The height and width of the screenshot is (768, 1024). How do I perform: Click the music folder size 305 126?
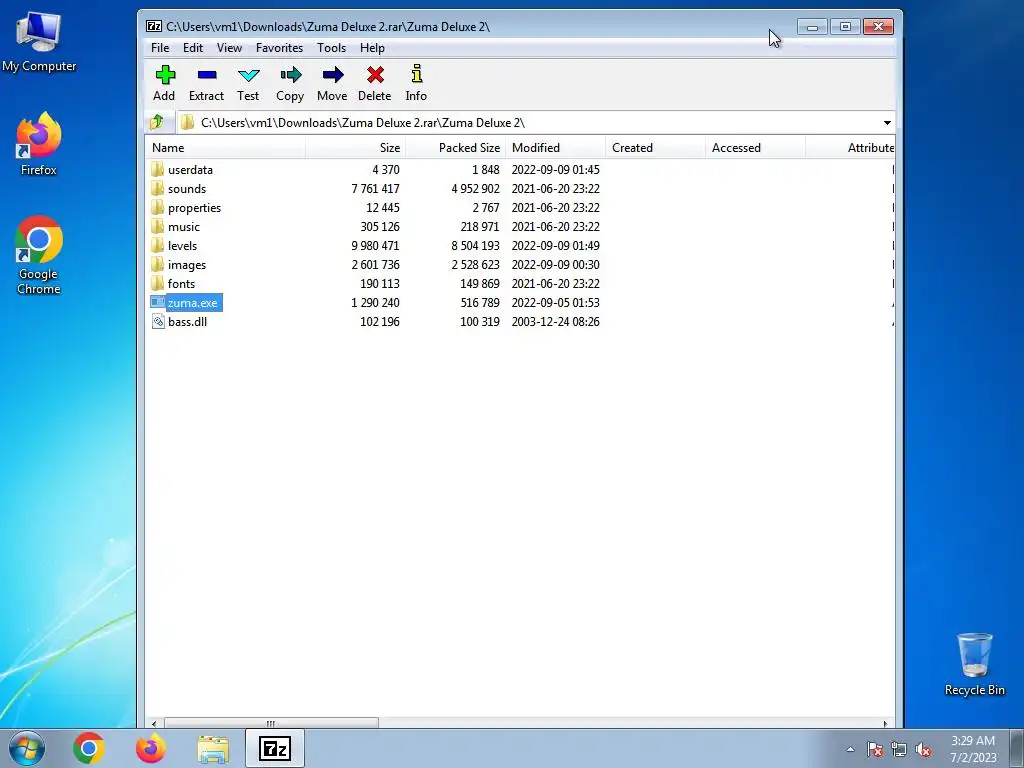(380, 227)
